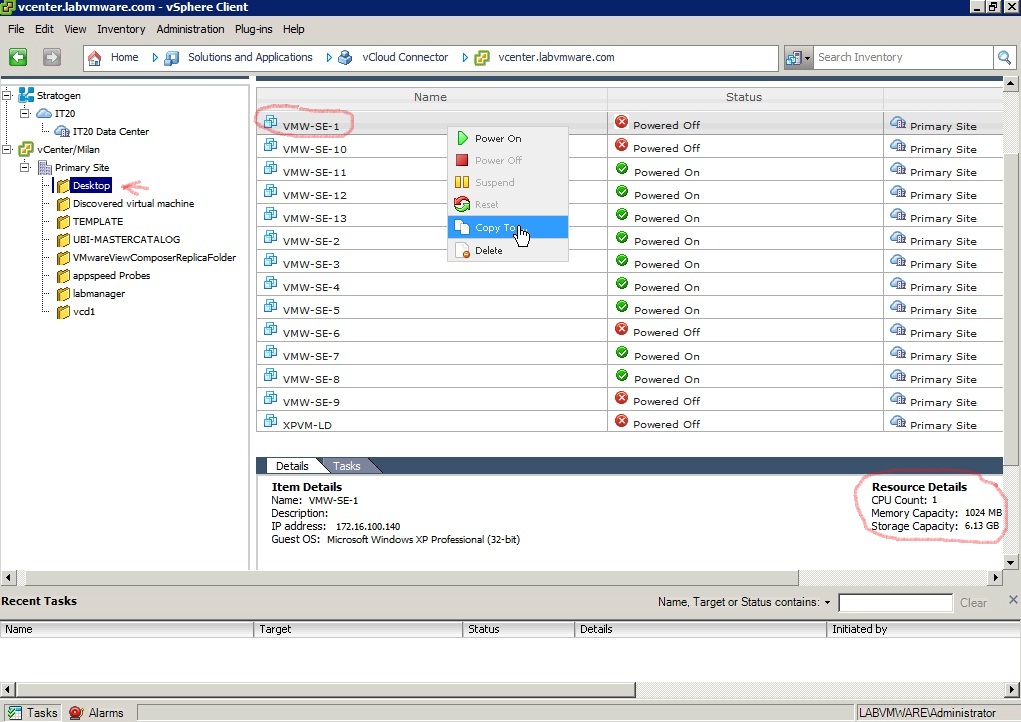Click green powered-on status icon for VMW-SE-2
Viewport: 1021px width, 722px height.
(x=622, y=238)
